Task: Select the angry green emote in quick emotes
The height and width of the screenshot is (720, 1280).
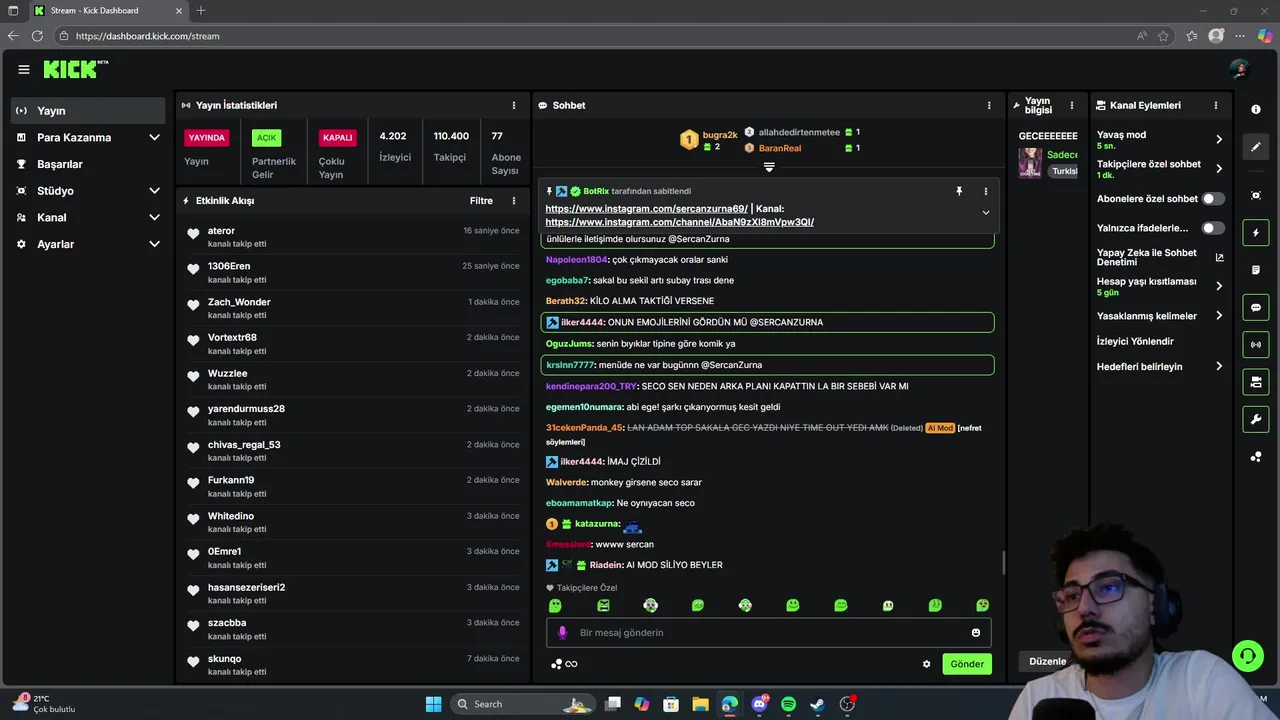Action: pyautogui.click(x=603, y=605)
